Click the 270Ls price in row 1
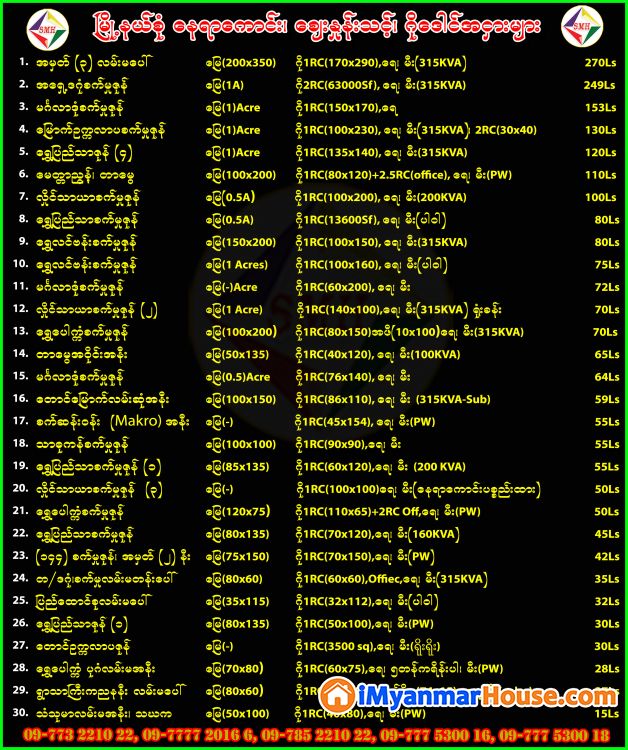The width and height of the screenshot is (628, 750). (x=600, y=61)
